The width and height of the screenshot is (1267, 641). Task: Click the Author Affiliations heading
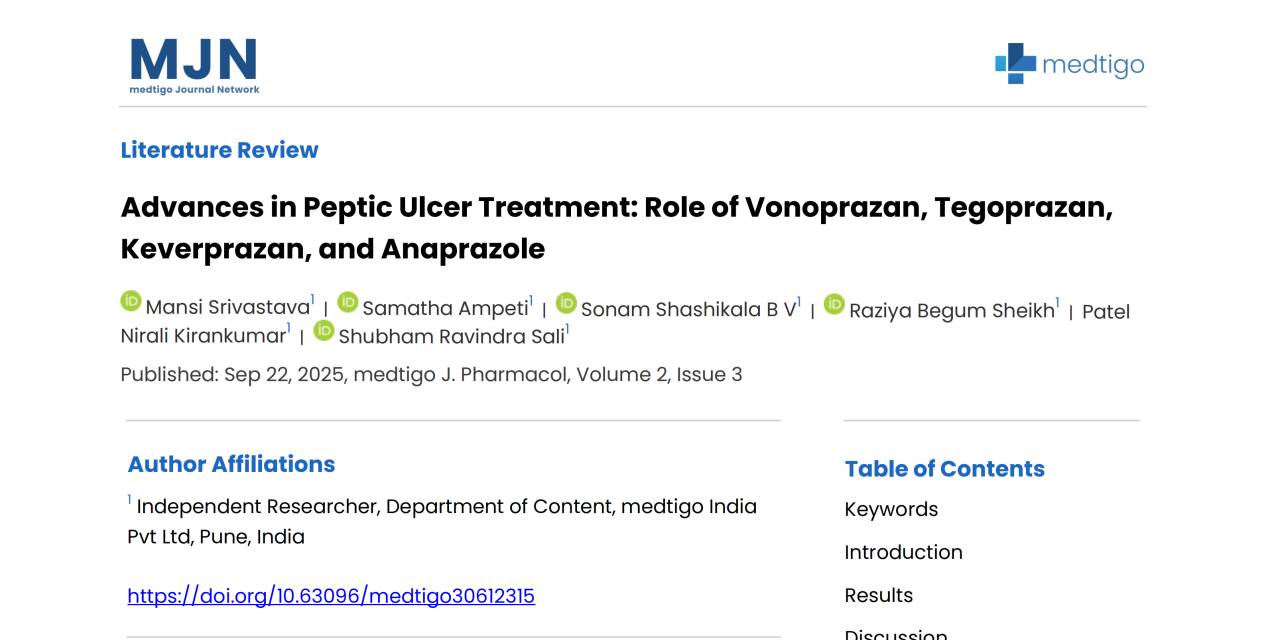point(231,464)
